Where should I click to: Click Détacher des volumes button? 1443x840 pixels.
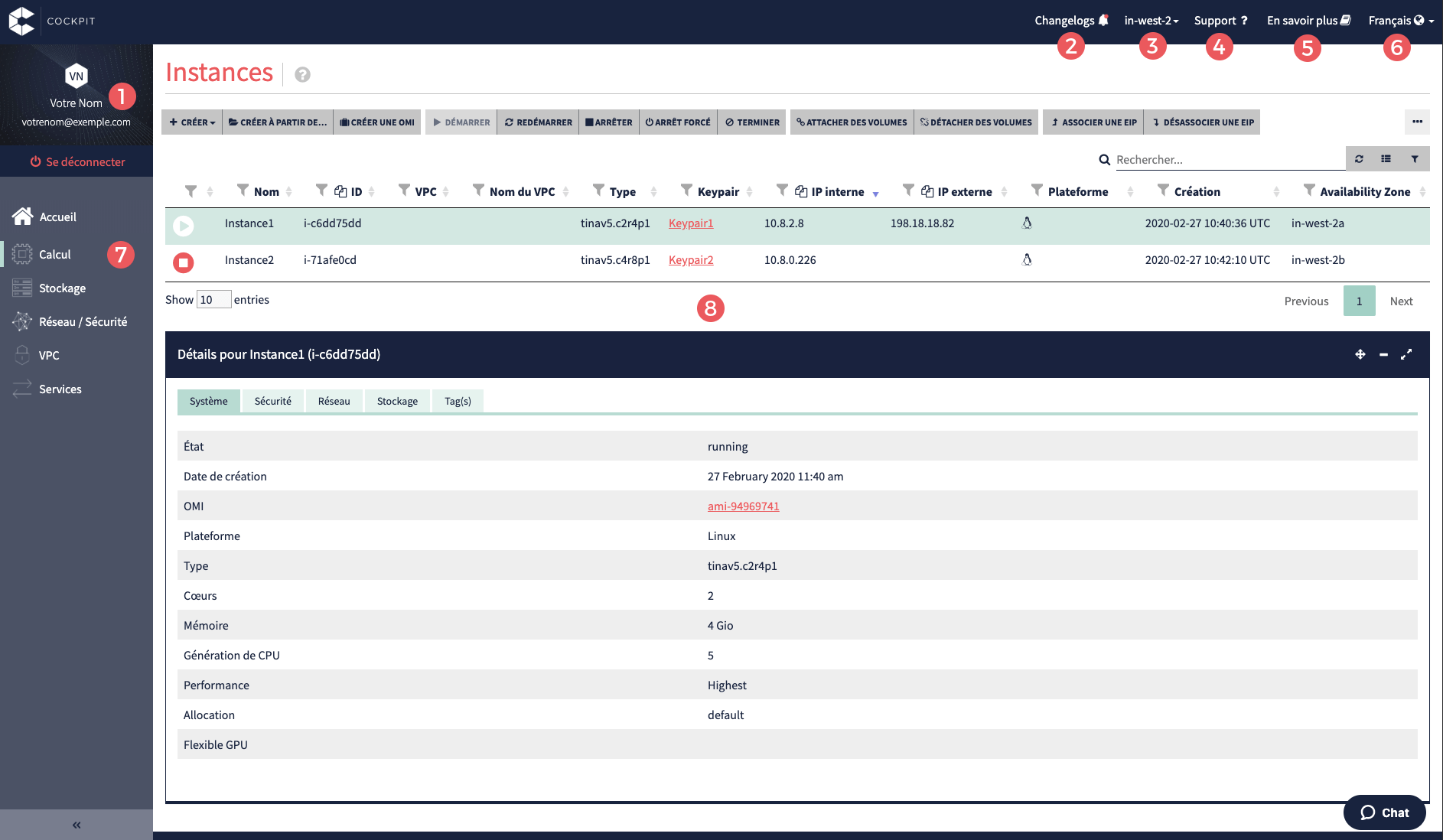tap(976, 122)
